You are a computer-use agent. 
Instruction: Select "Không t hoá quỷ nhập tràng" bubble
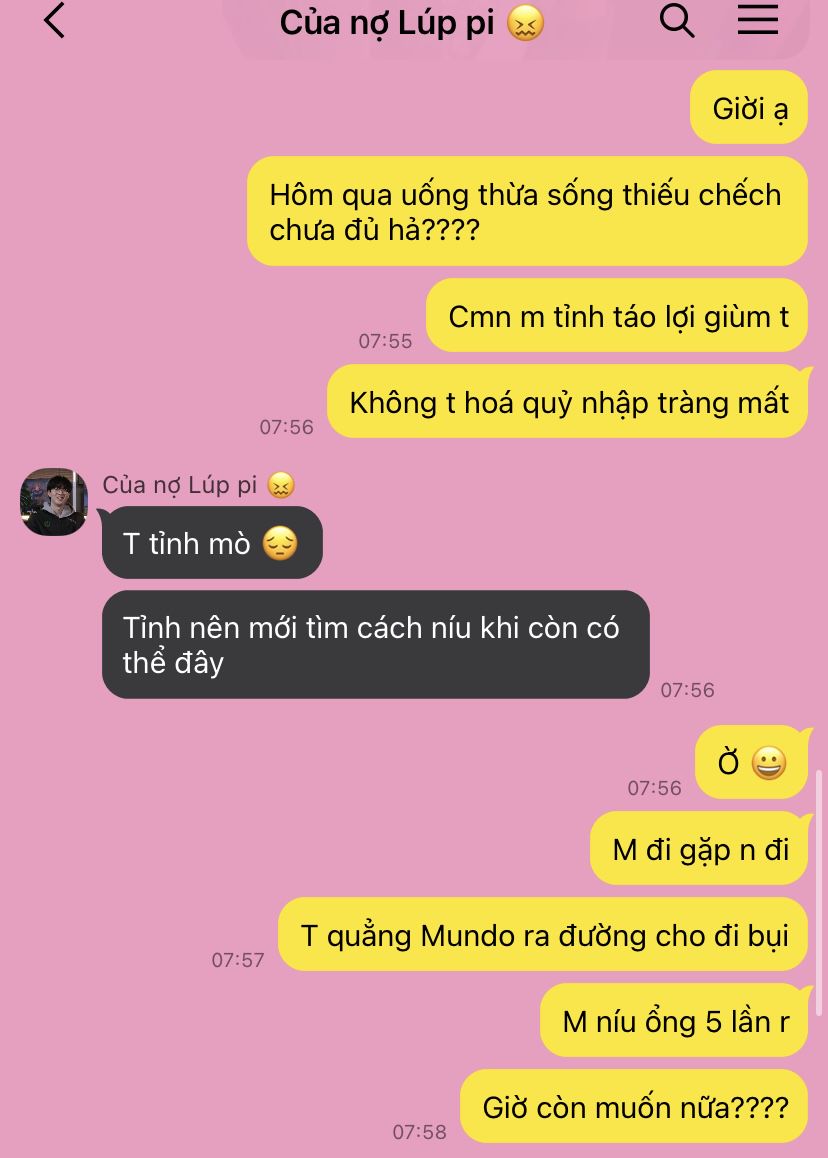pos(567,402)
